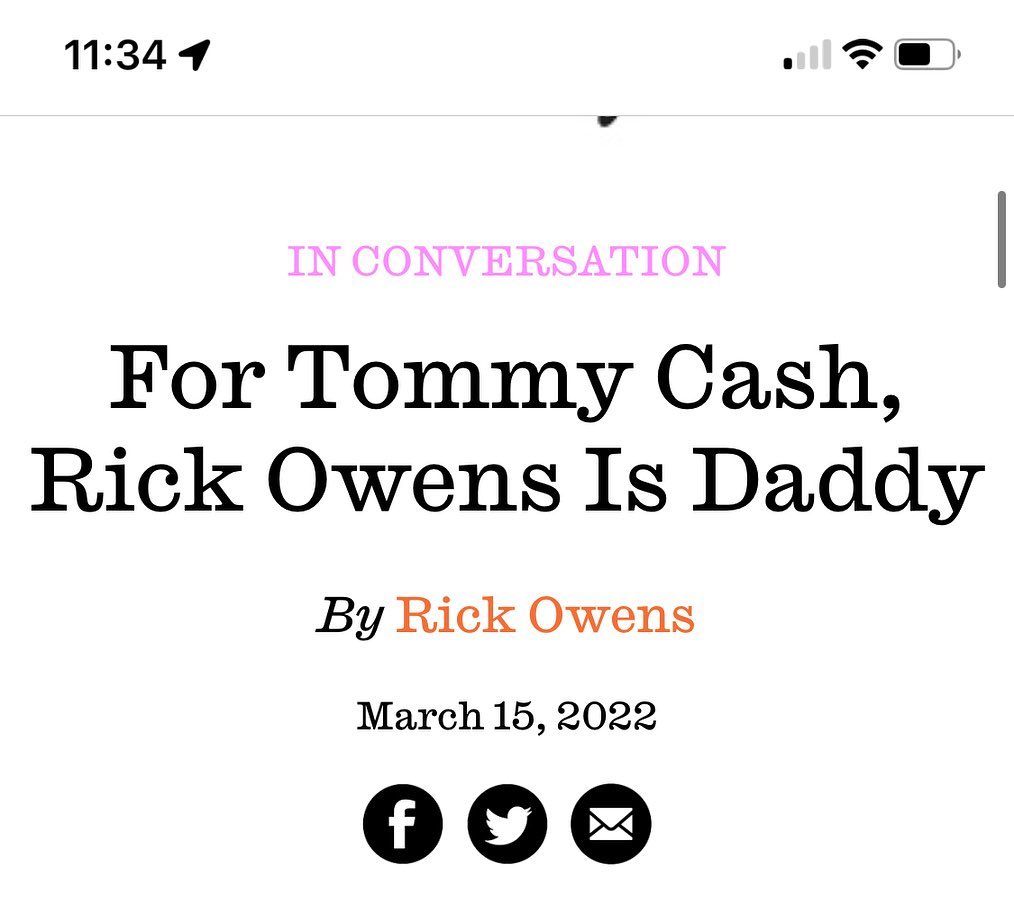Tap the Wi-Fi status icon
Viewport: 1014px width, 914px height.
[859, 55]
